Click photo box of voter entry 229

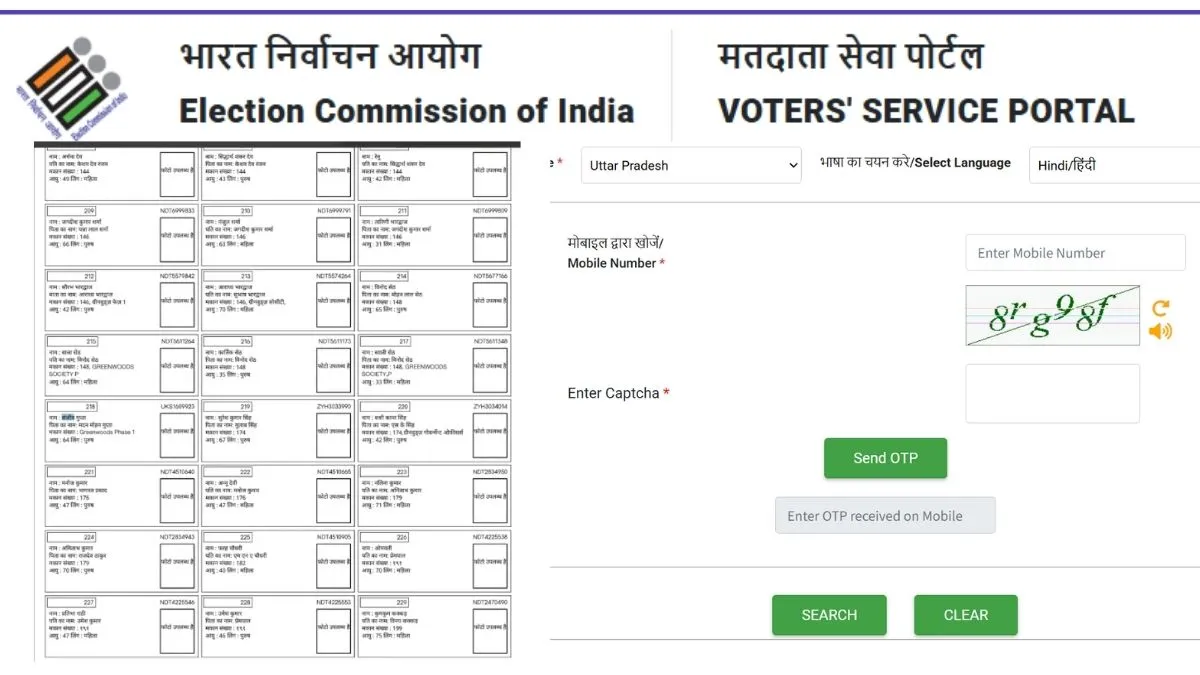point(490,625)
